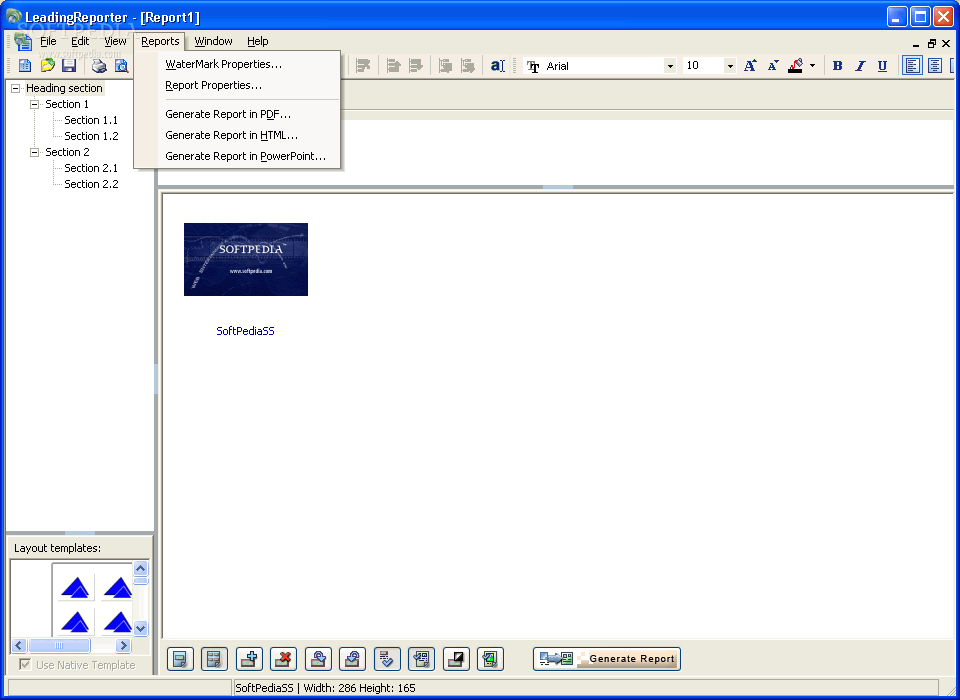Open the Window menu

(x=213, y=41)
